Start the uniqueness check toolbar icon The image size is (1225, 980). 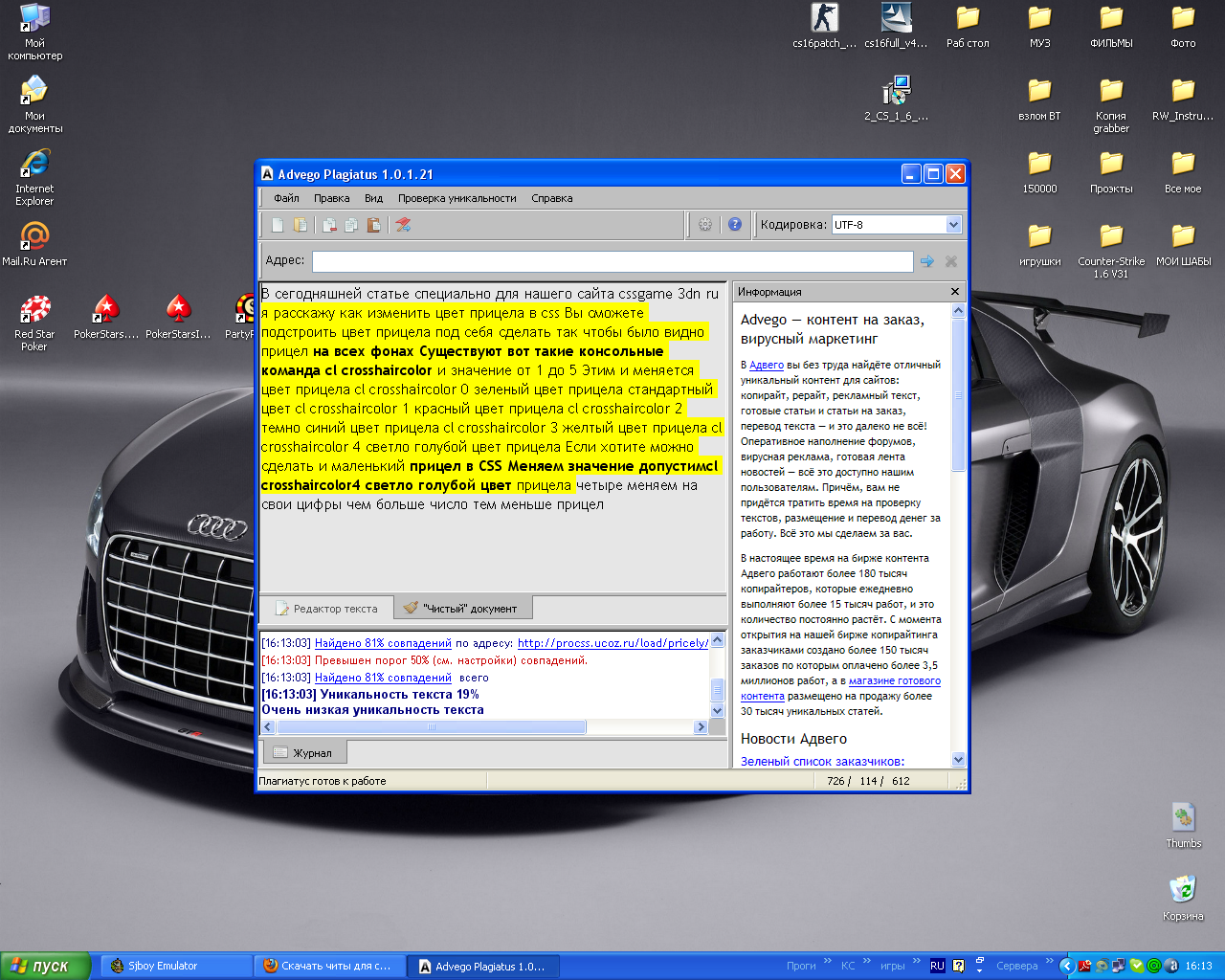click(x=403, y=225)
